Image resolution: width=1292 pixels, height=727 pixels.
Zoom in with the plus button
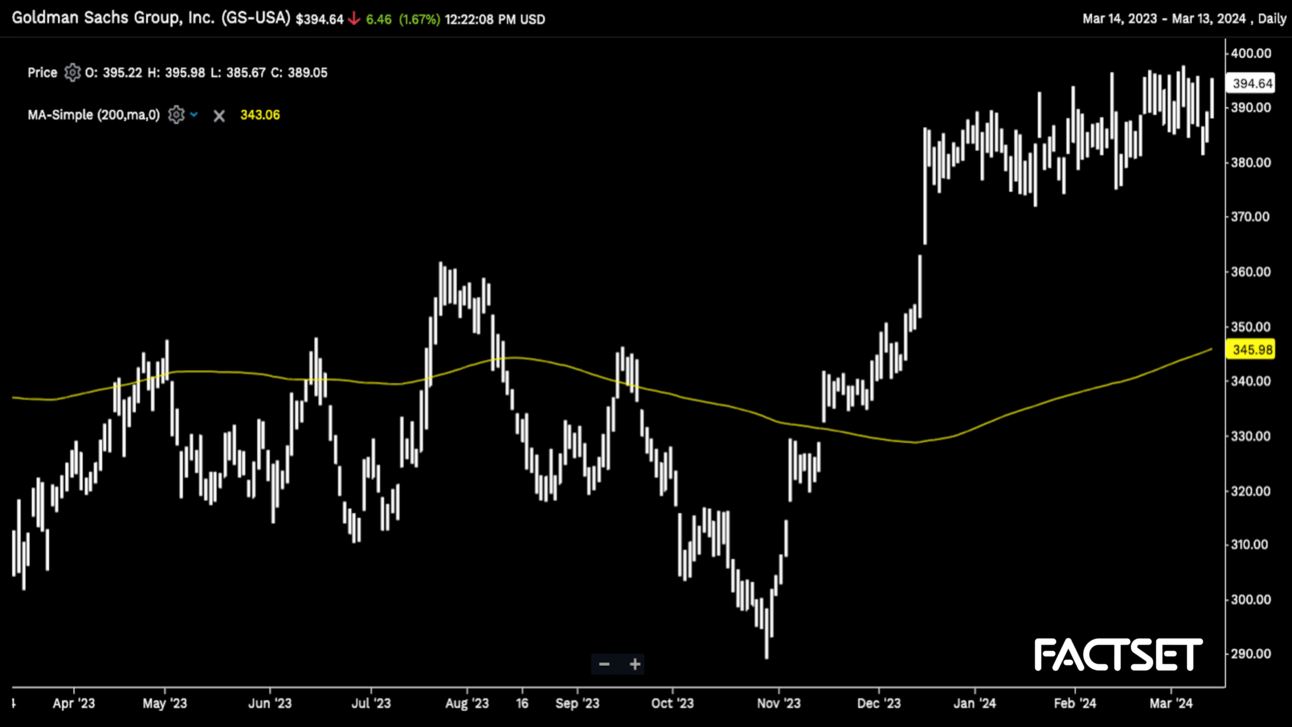tap(634, 664)
